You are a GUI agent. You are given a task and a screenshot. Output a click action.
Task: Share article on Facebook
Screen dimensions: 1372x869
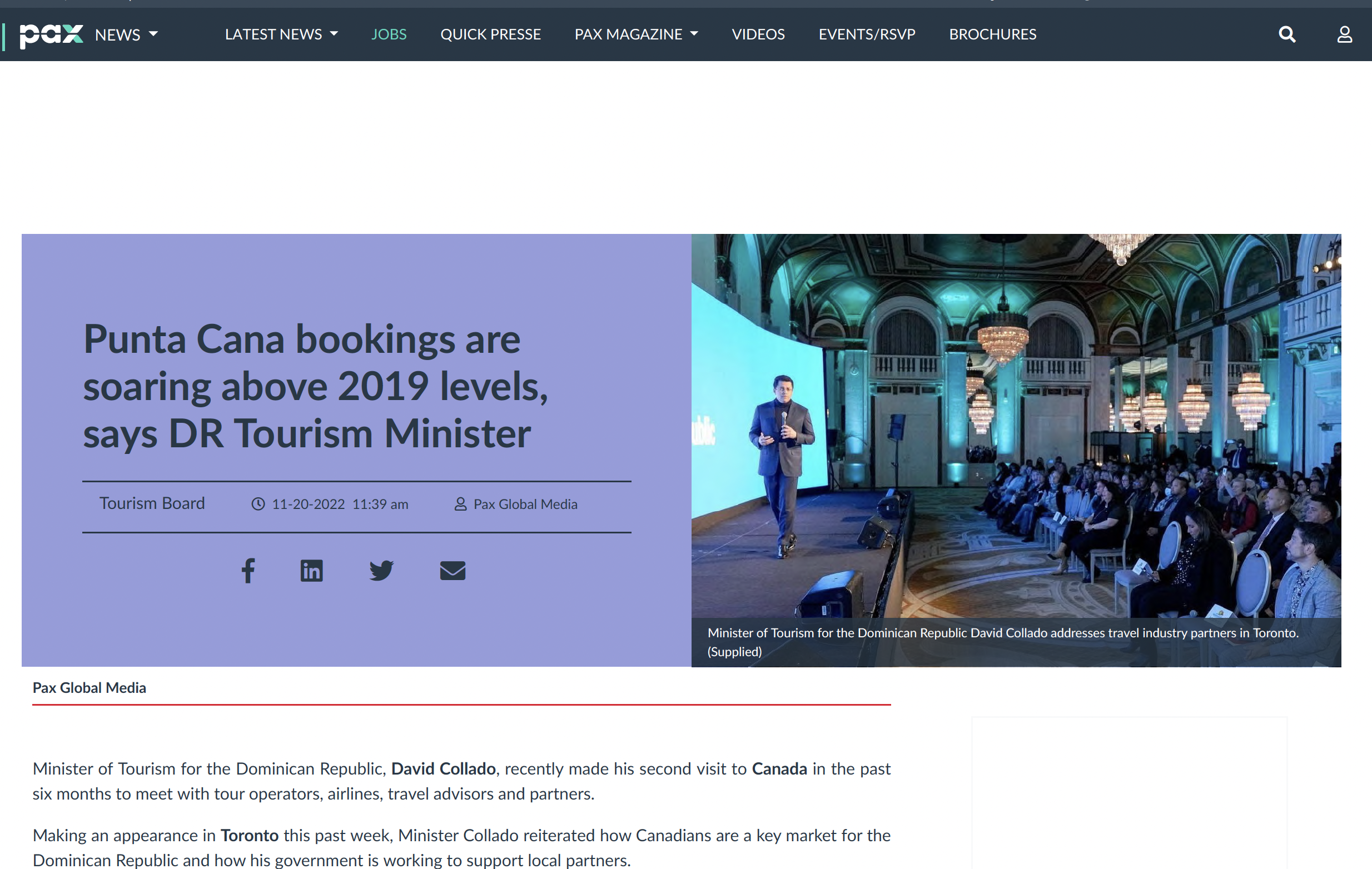coord(248,570)
